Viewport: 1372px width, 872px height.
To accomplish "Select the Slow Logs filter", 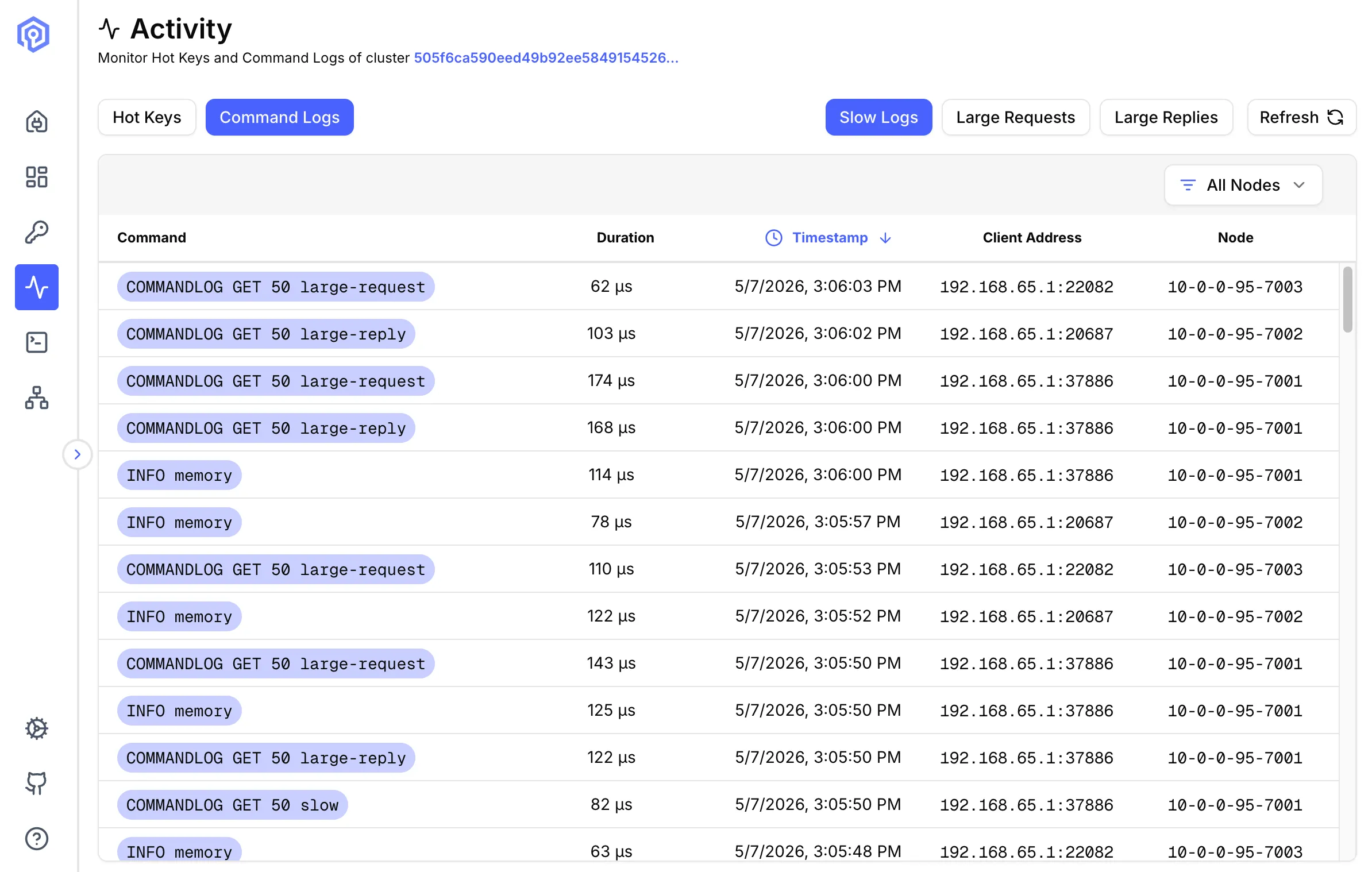I will (x=878, y=117).
